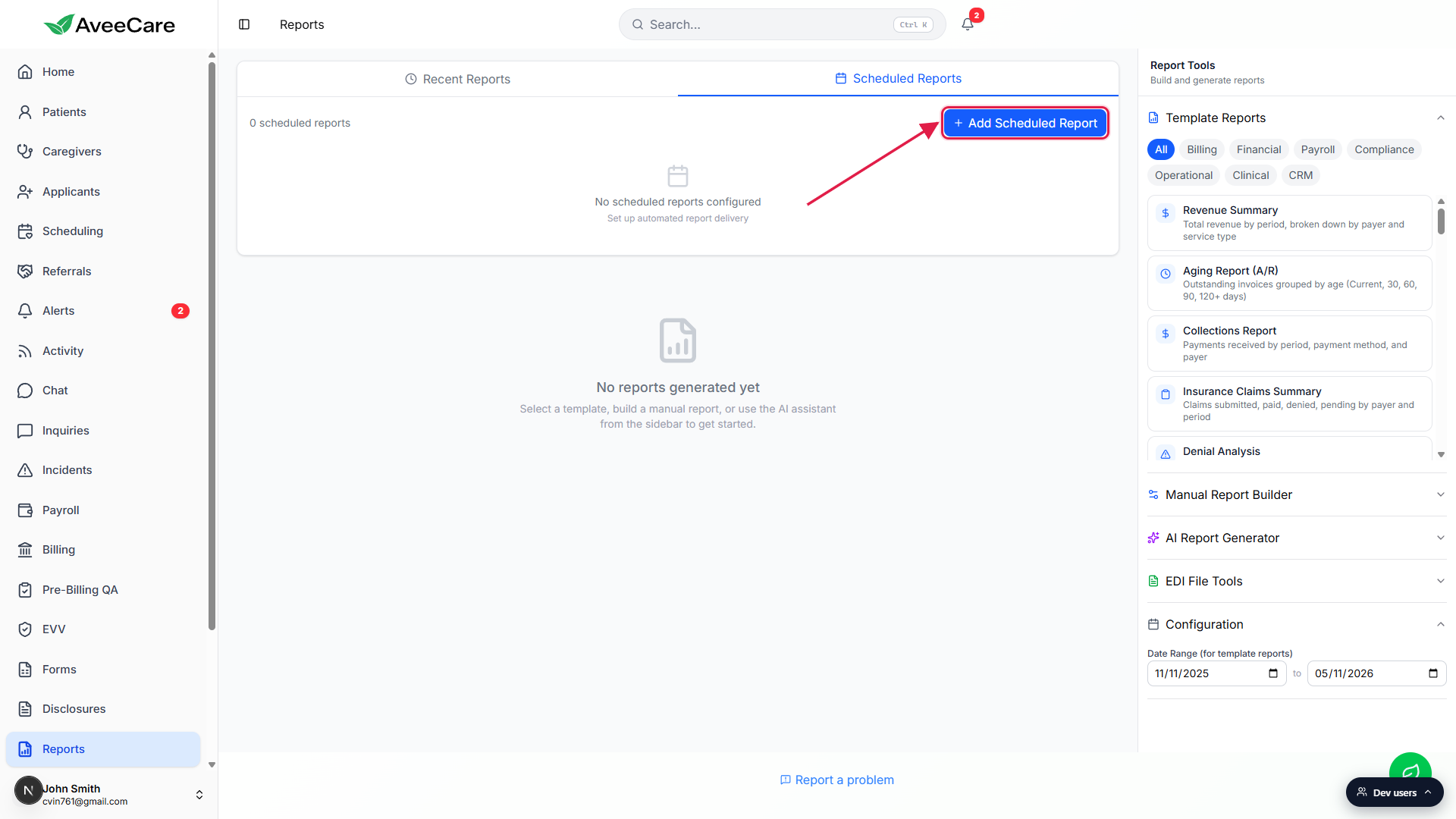Open Revenue Summary template

(x=1289, y=223)
